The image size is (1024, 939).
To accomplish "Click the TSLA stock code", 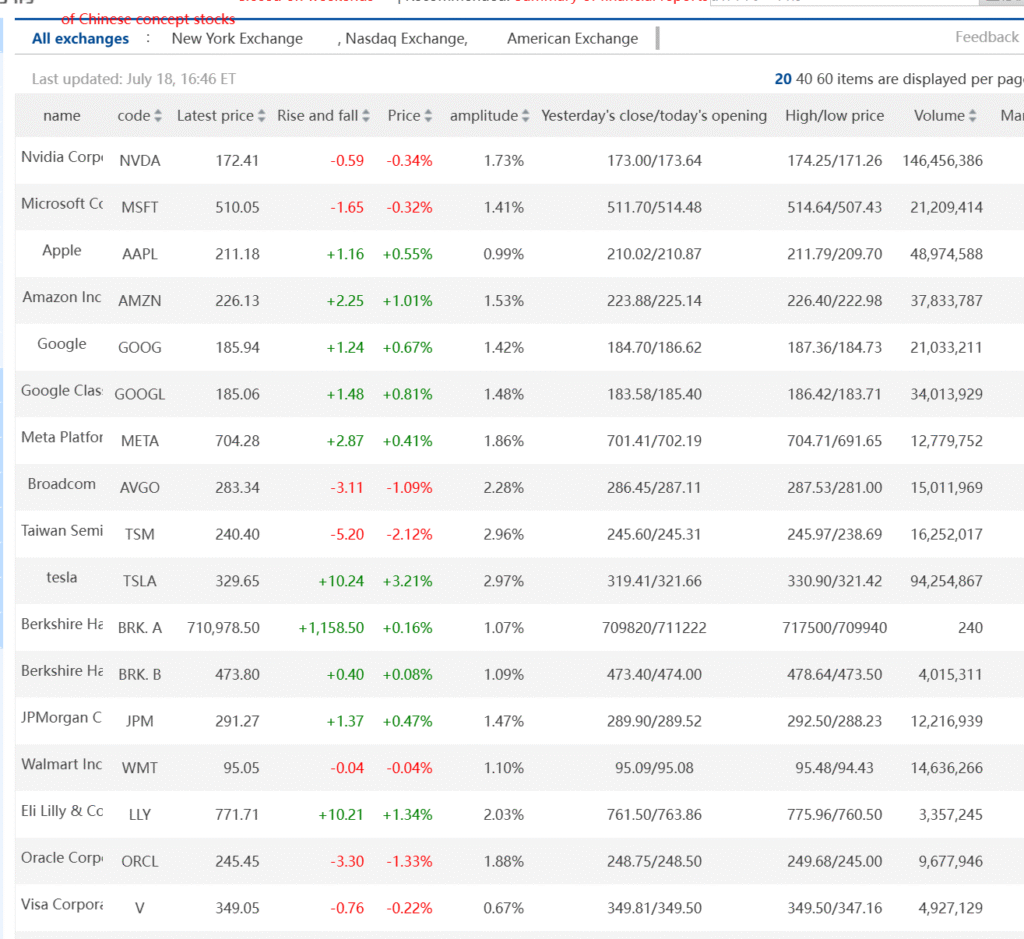I will point(140,581).
